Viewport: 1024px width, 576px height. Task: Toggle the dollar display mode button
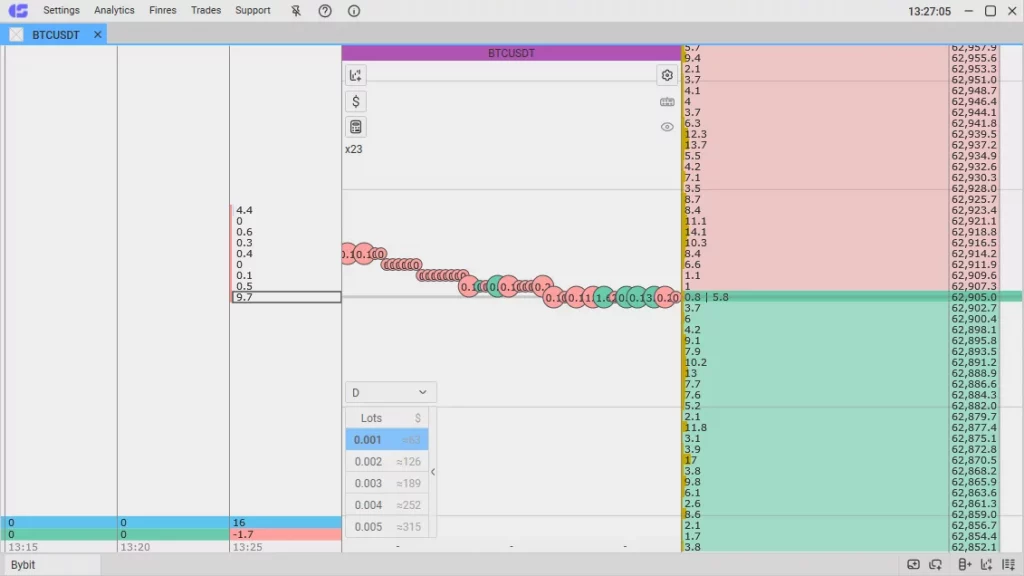pos(355,101)
